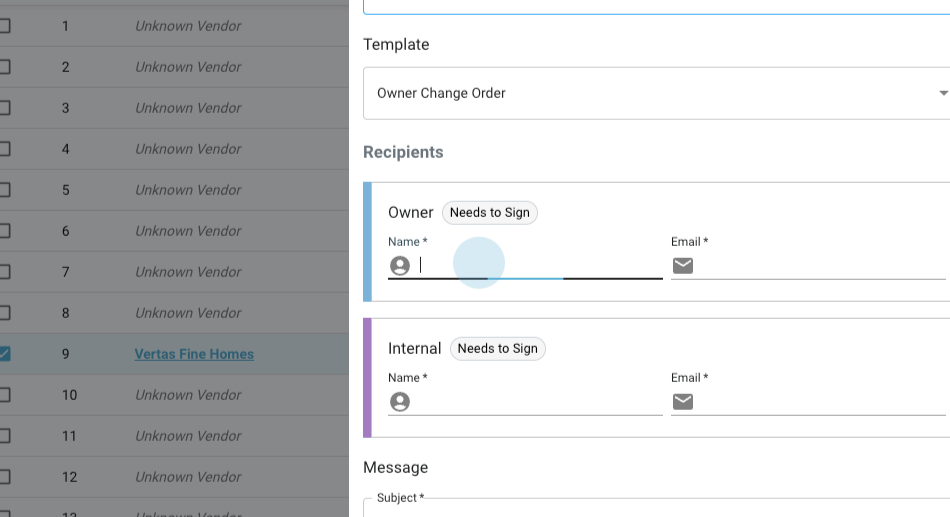Viewport: 950px width, 517px height.
Task: Uncheck the checked row 9 checkbox
Action: click(4, 354)
